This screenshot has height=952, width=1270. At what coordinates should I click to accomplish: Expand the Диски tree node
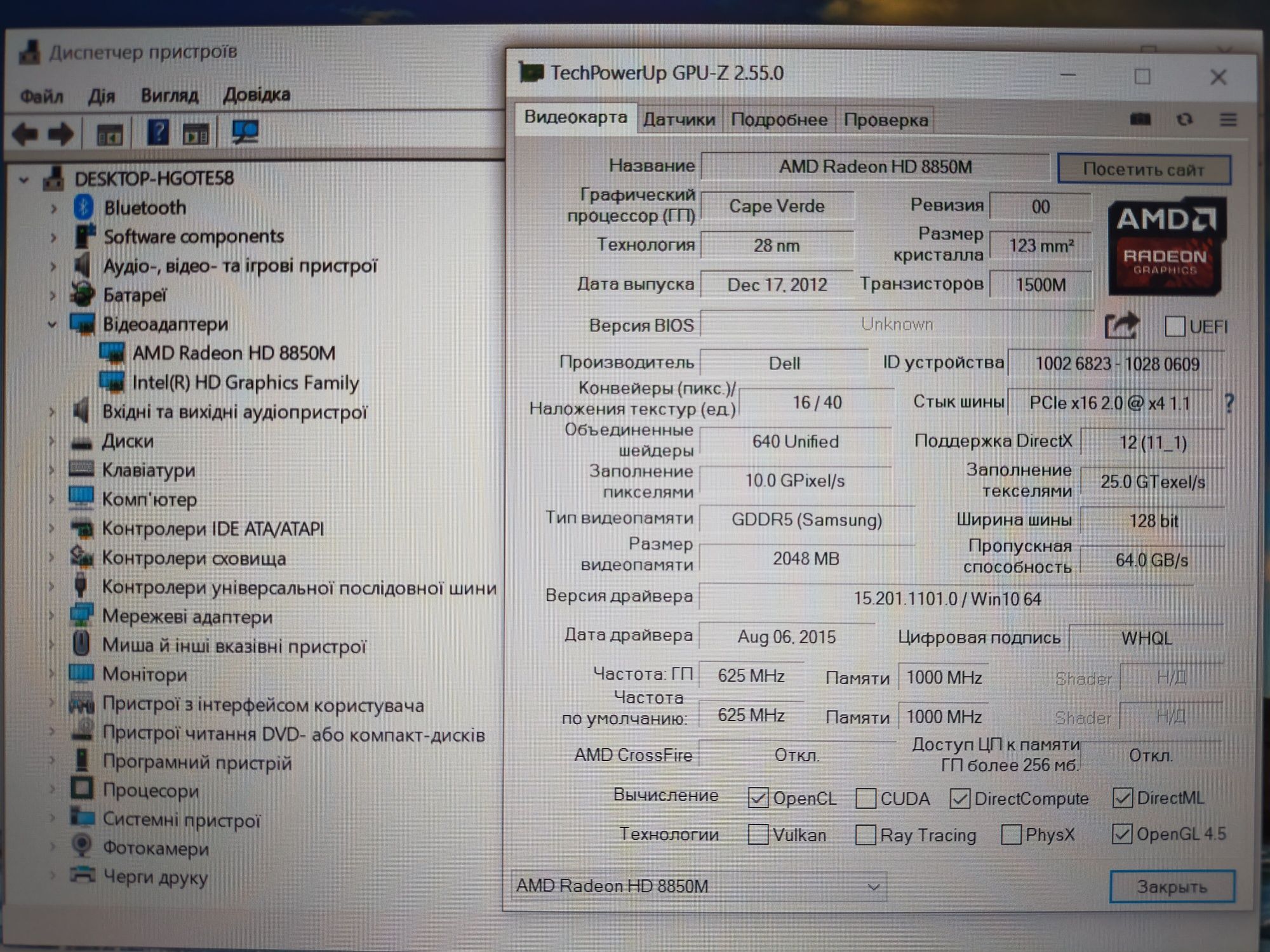pos(52,441)
